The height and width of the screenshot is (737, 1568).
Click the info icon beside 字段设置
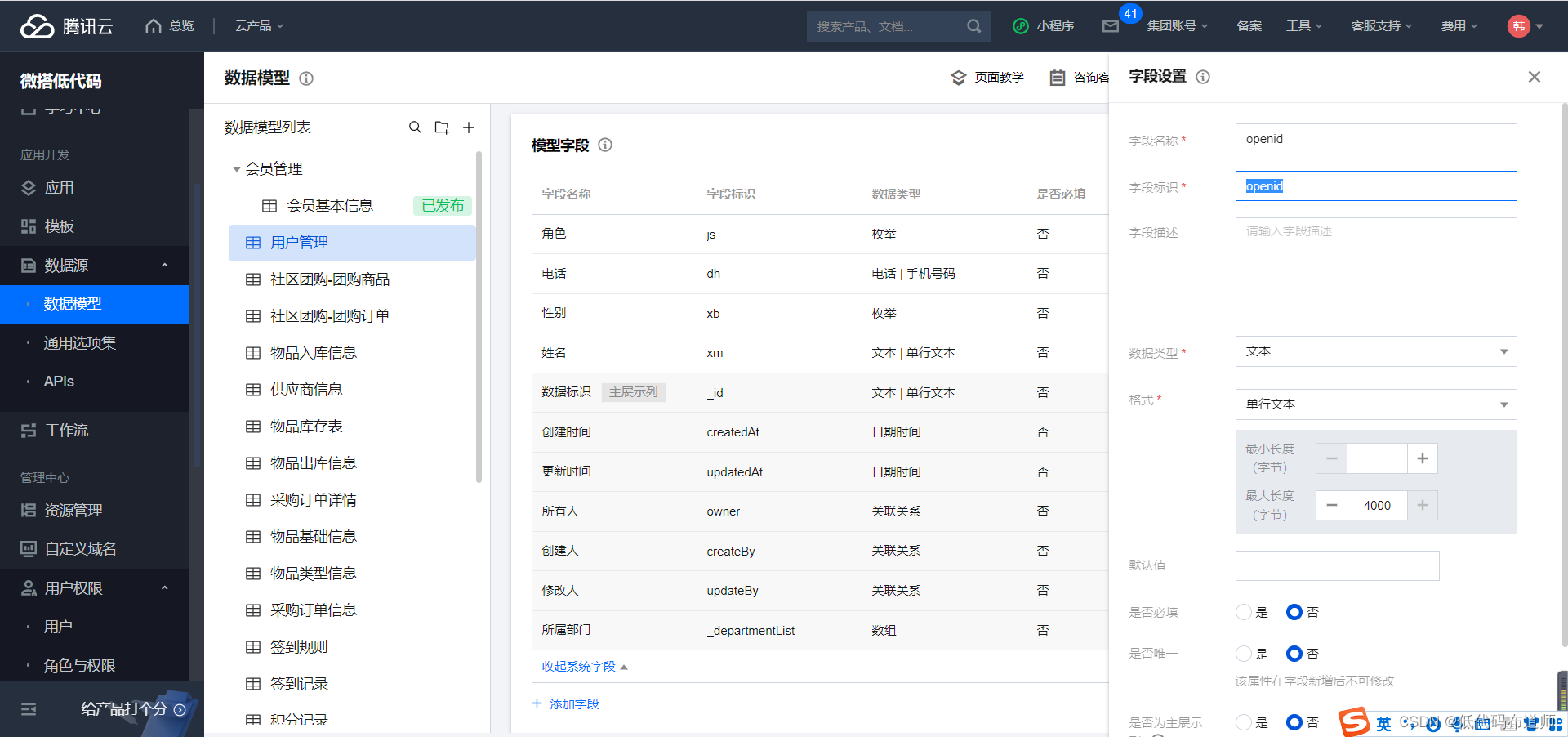click(x=1202, y=77)
